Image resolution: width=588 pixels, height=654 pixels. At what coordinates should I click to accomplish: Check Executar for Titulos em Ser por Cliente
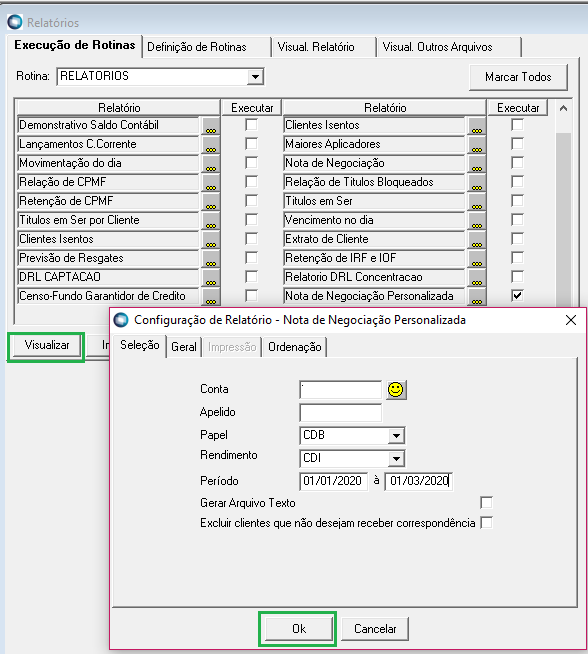tap(251, 220)
